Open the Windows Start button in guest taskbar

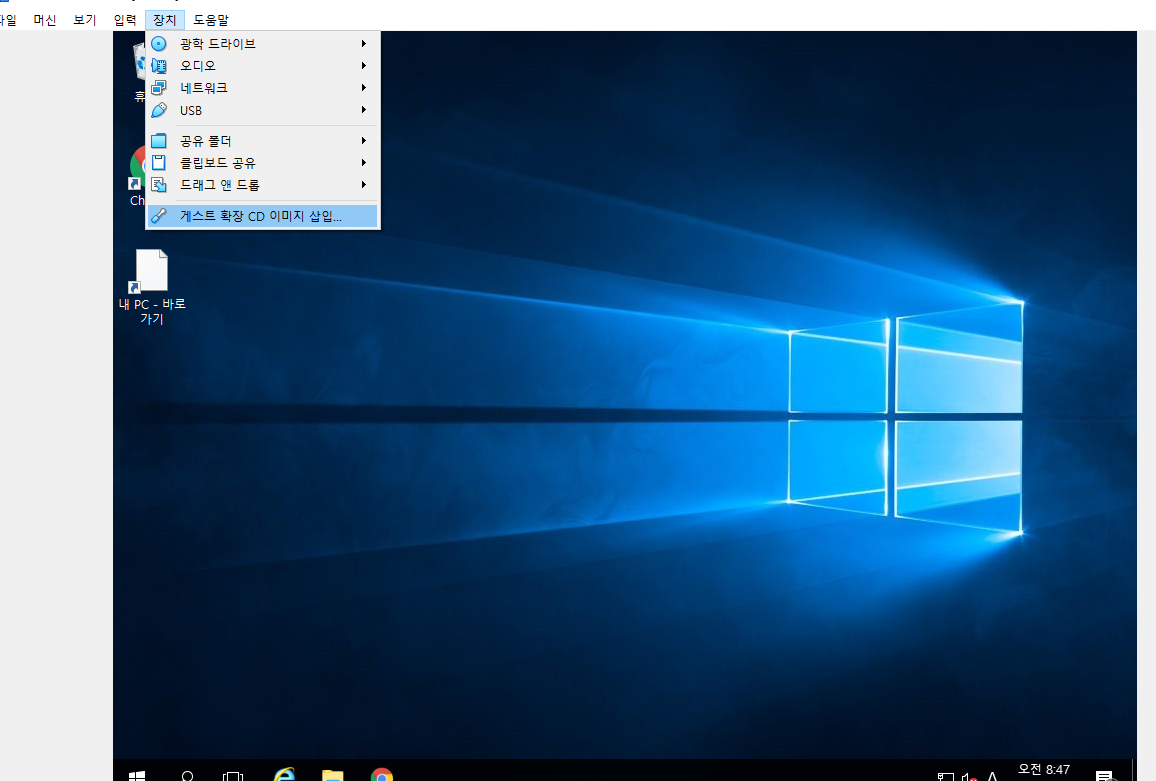(137, 775)
